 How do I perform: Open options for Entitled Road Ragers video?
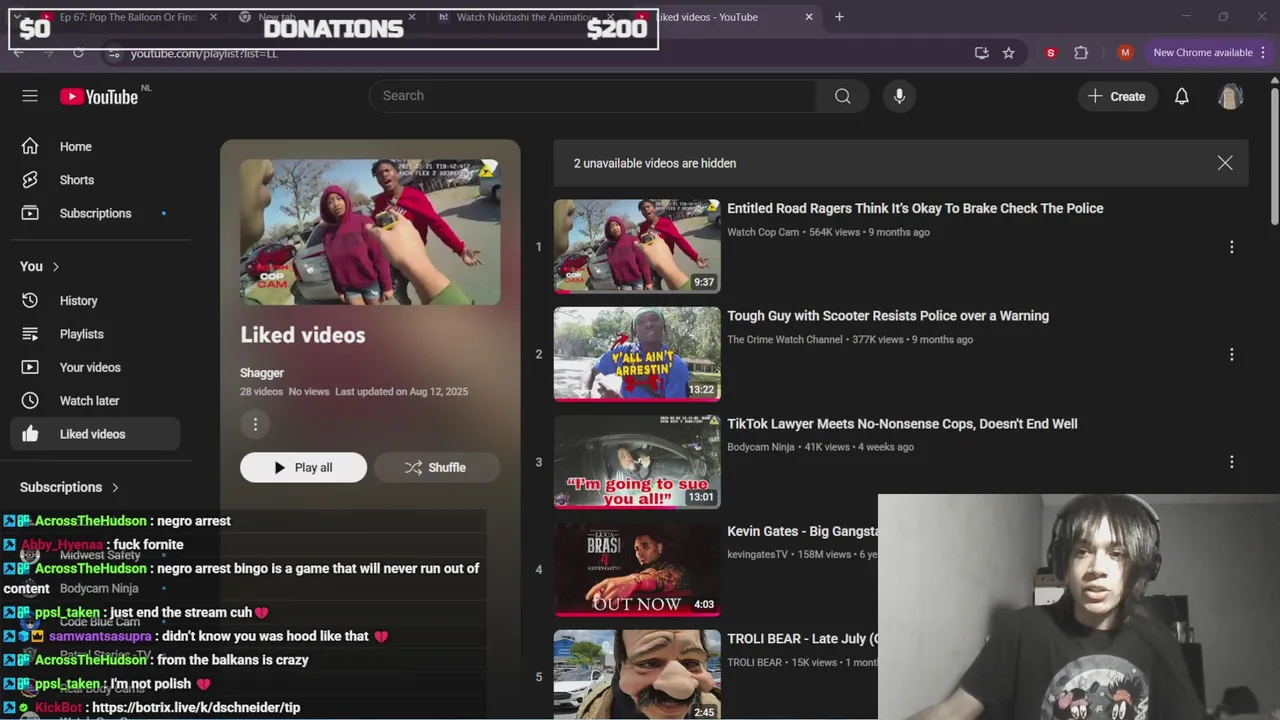coord(1232,247)
